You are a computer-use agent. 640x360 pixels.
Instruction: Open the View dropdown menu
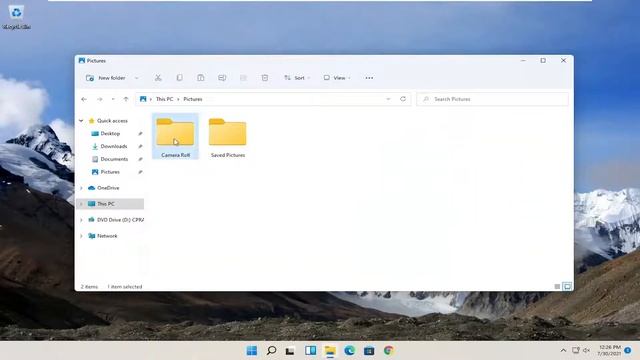(337, 78)
